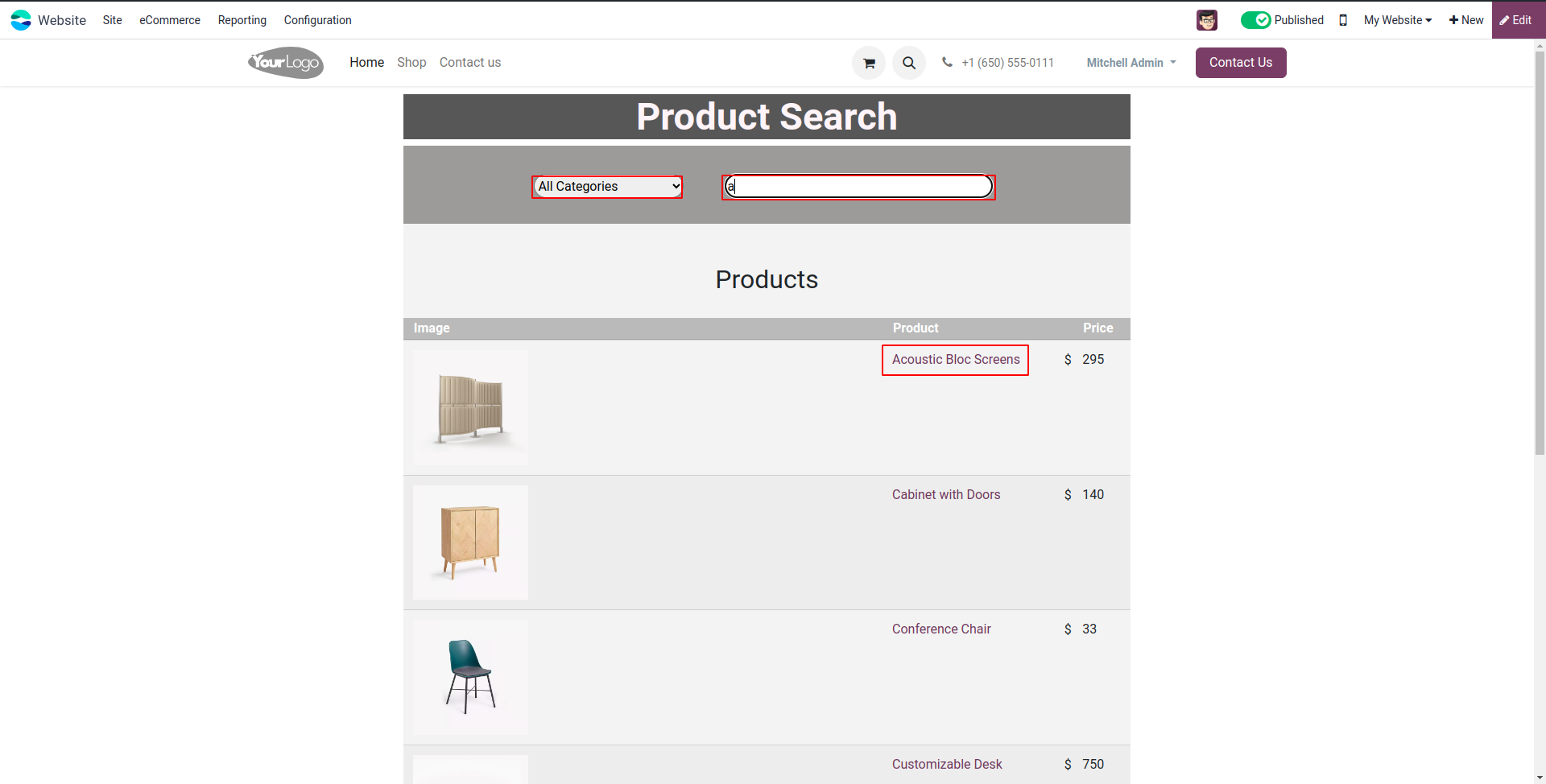Image resolution: width=1546 pixels, height=784 pixels.
Task: Open the eCommerce menu
Action: (170, 20)
